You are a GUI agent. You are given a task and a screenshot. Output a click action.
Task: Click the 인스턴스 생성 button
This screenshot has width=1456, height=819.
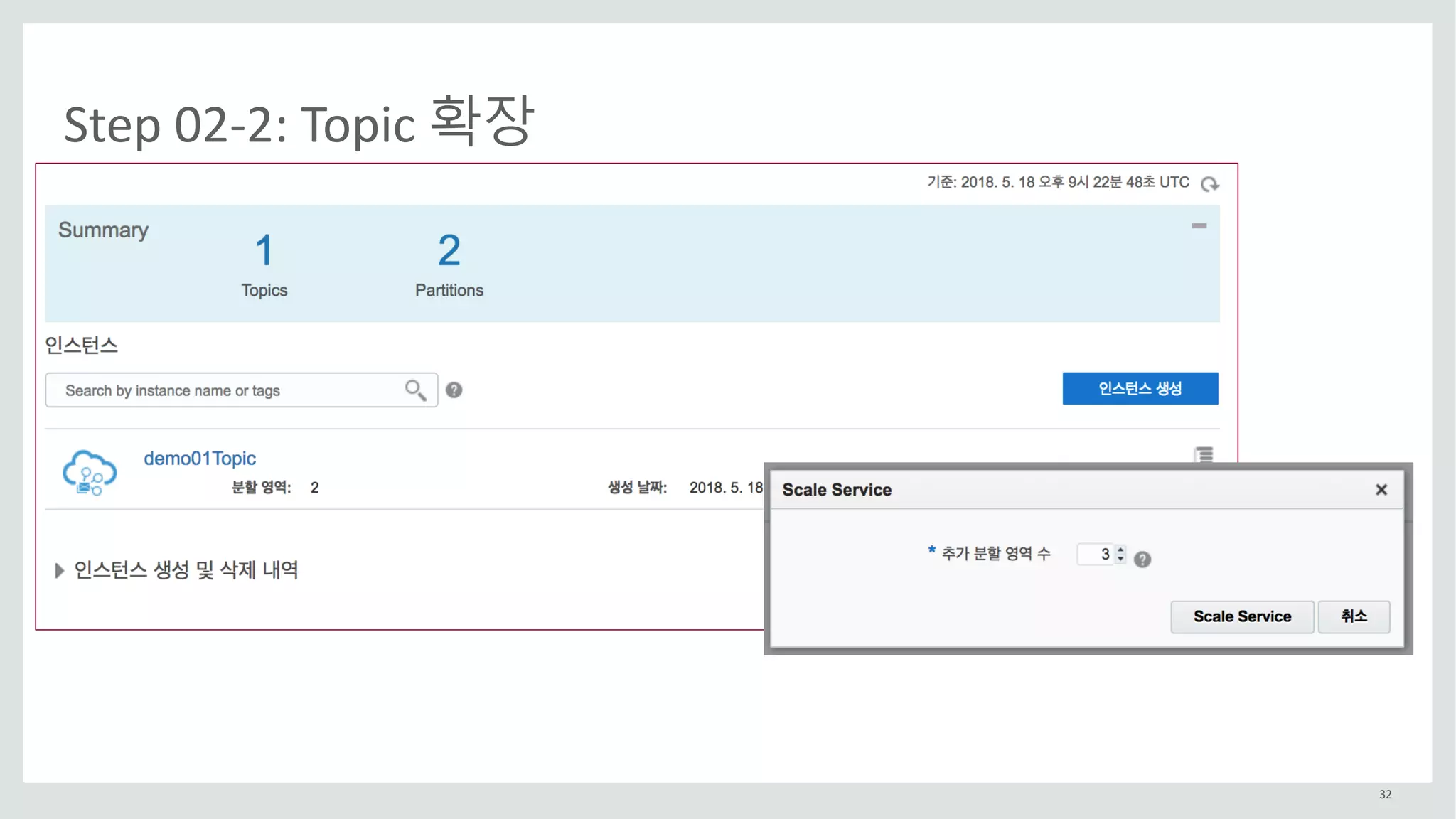pos(1140,388)
